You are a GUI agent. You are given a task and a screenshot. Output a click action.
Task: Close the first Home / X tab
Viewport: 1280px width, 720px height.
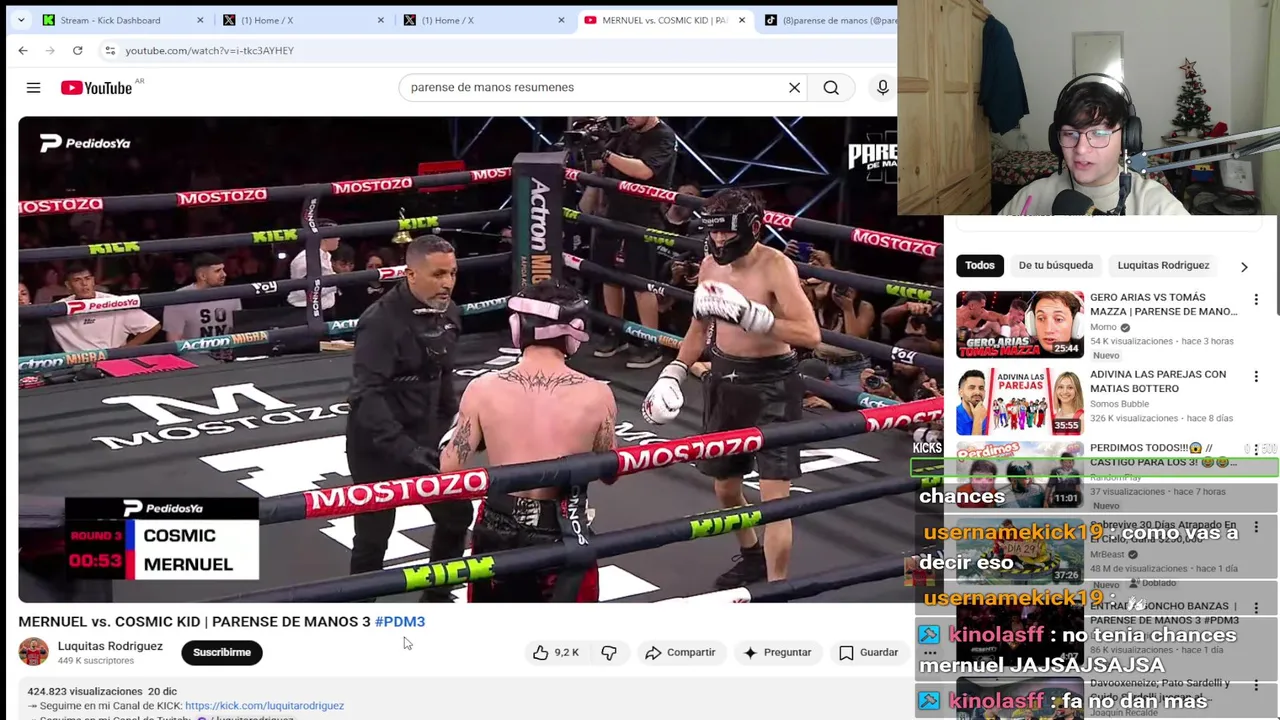(380, 20)
